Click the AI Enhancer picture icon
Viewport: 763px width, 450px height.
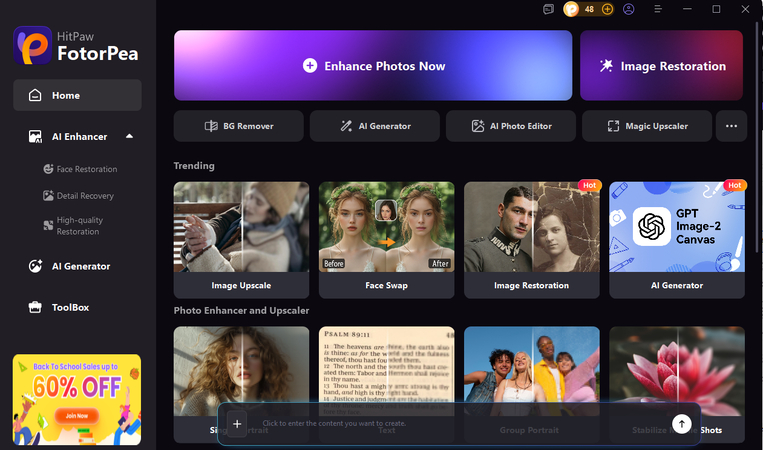[x=35, y=137]
